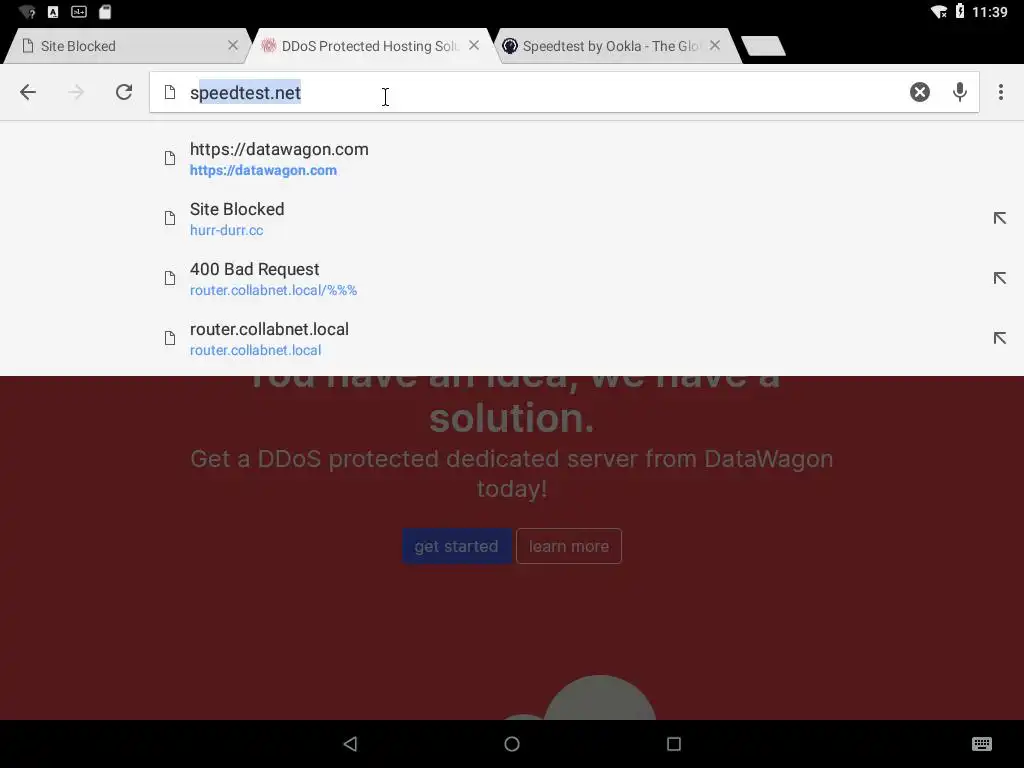Select the router.collabnet.local suggestion
Screen dimensions: 1024x768
[x=512, y=339]
